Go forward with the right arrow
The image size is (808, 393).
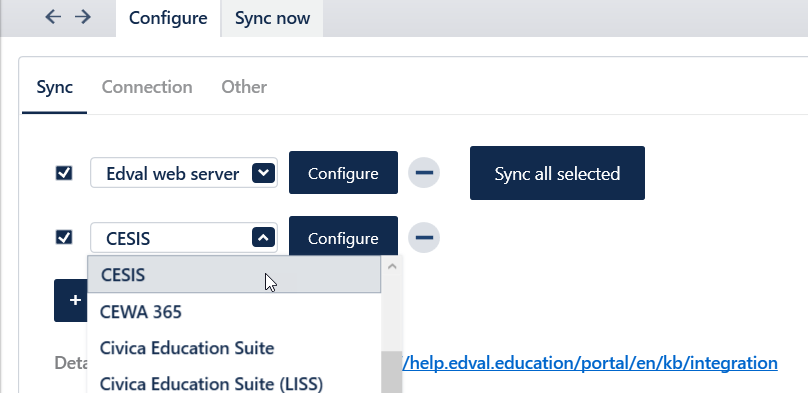82,17
